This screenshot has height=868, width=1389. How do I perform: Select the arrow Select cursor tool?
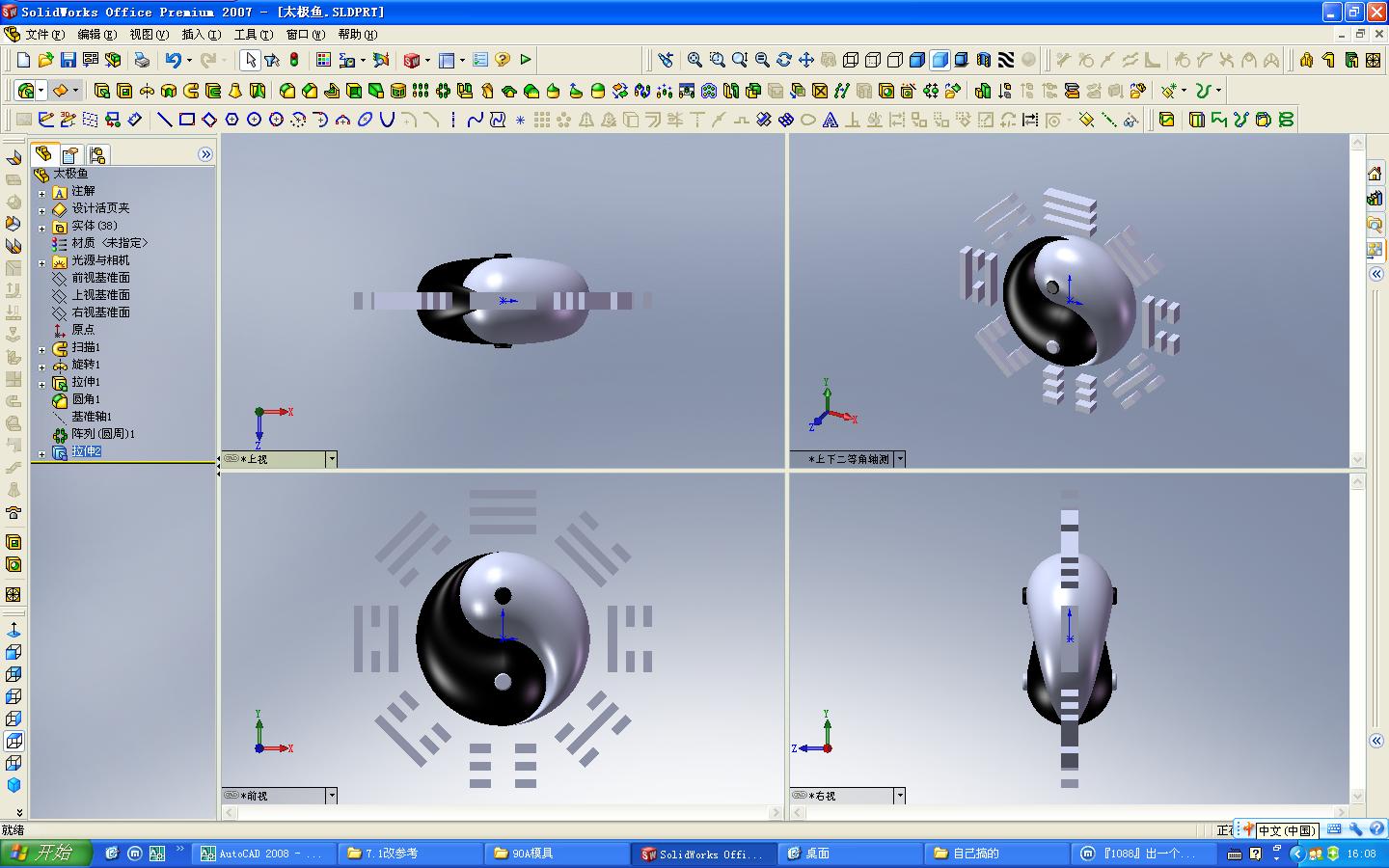coord(250,60)
